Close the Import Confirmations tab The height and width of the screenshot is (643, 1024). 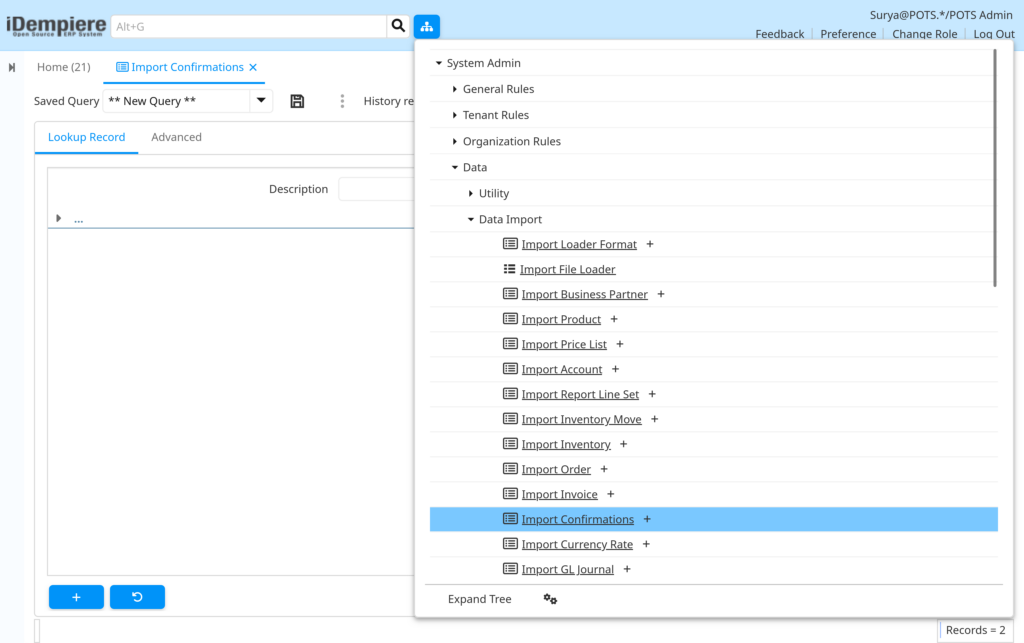pos(253,67)
